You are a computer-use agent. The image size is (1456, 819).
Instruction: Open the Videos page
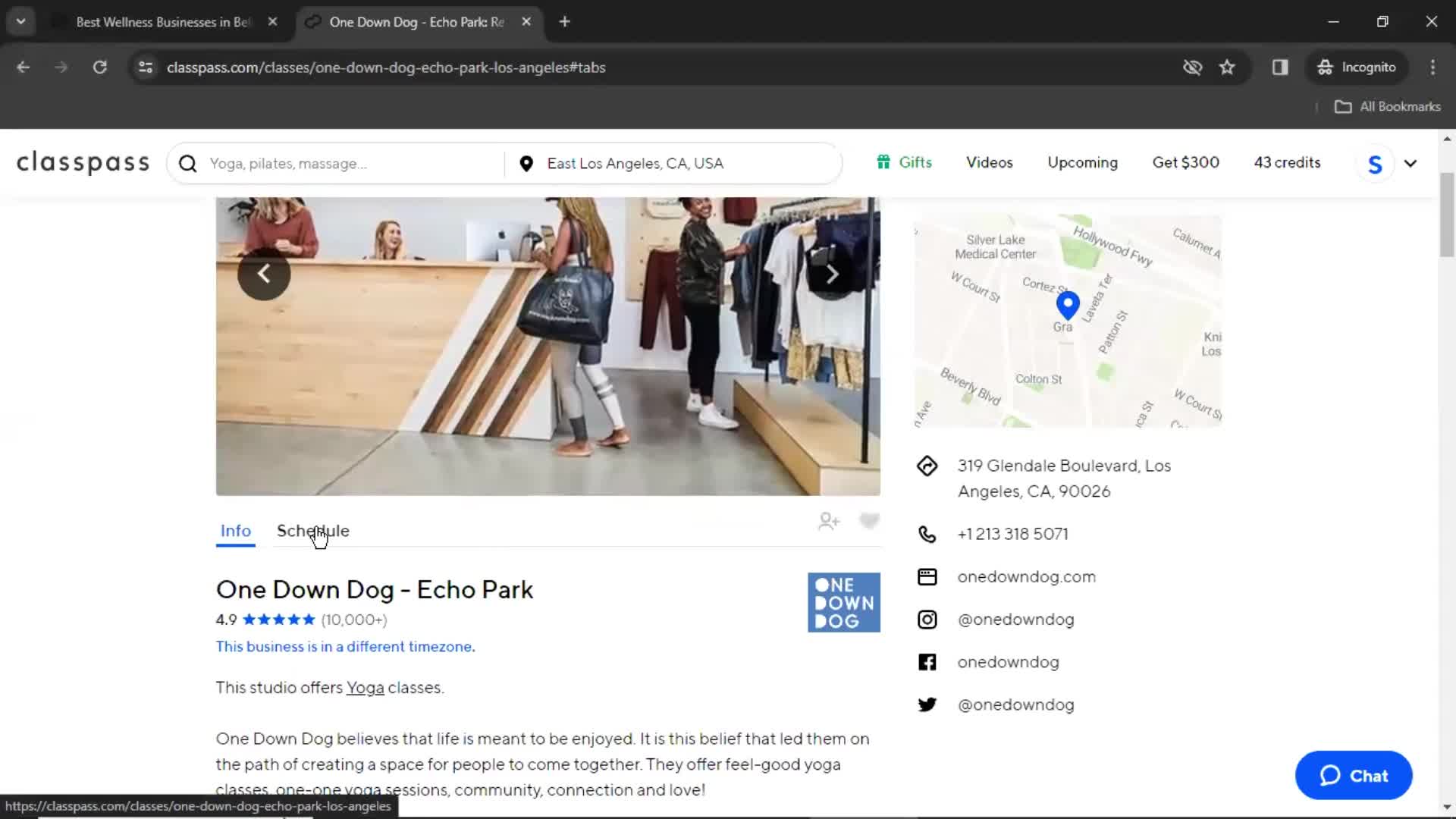point(989,162)
